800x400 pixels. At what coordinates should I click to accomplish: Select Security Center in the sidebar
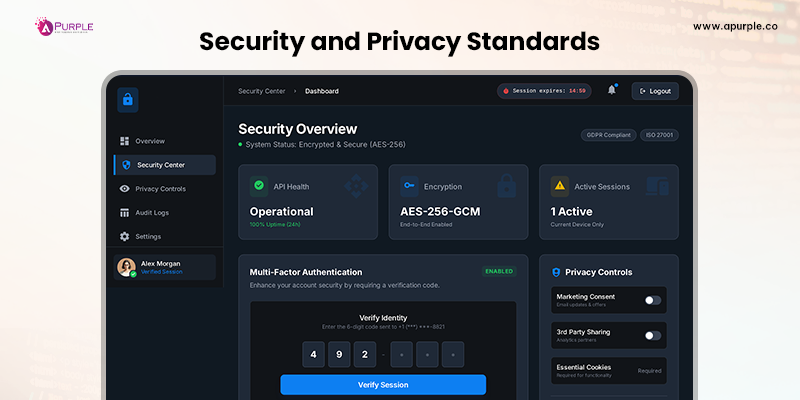[x=164, y=165]
